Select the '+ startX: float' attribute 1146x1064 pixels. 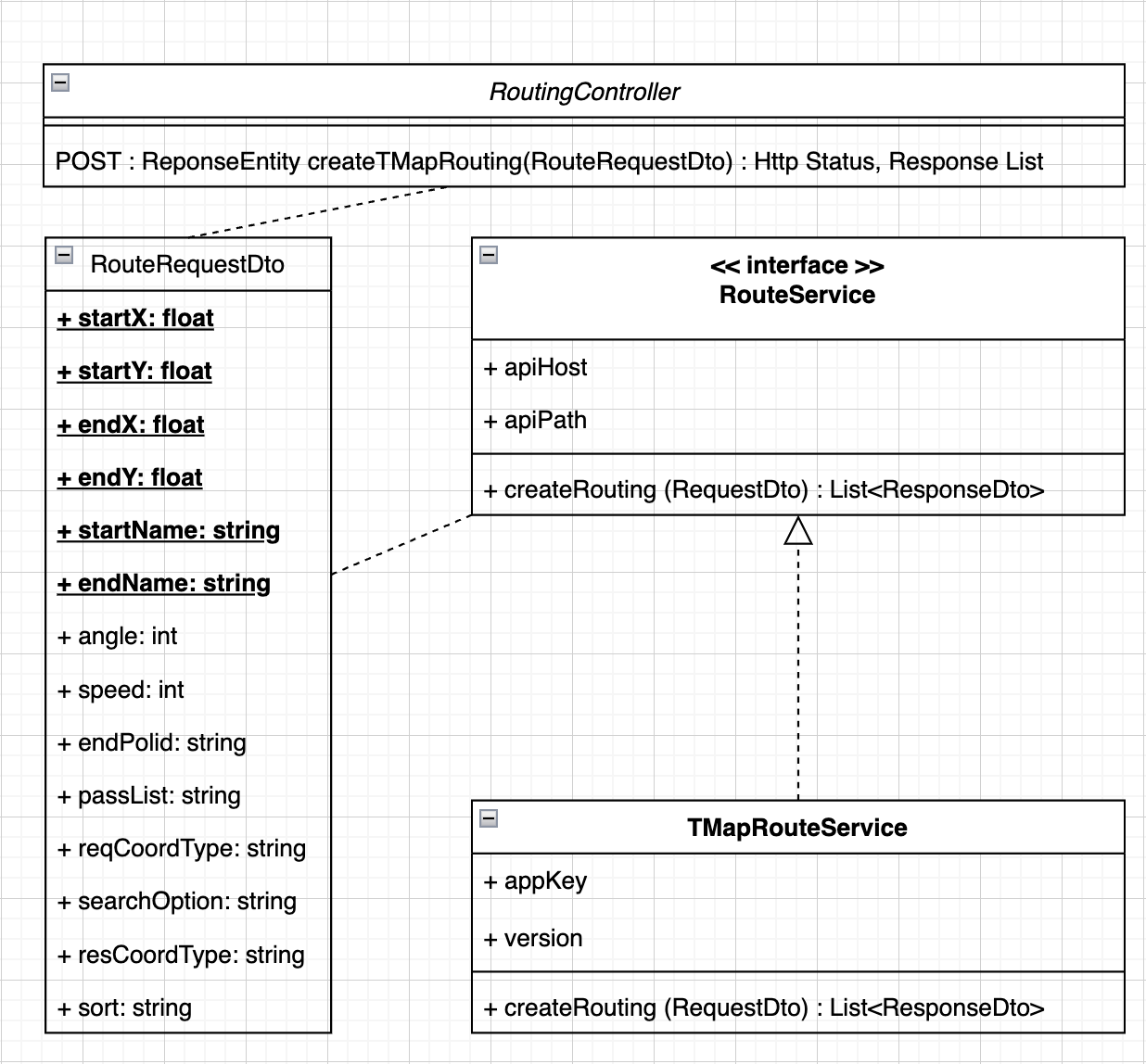135,318
